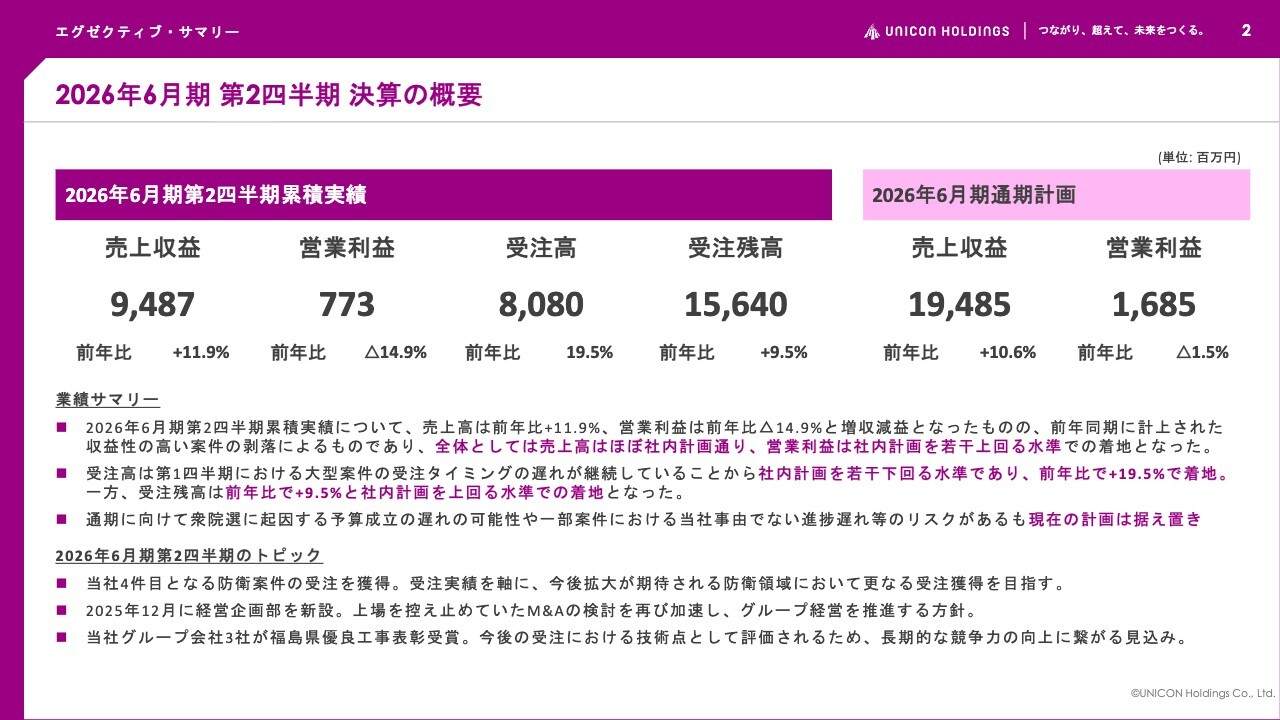Select the 売上収益 figure 9,487

point(150,303)
